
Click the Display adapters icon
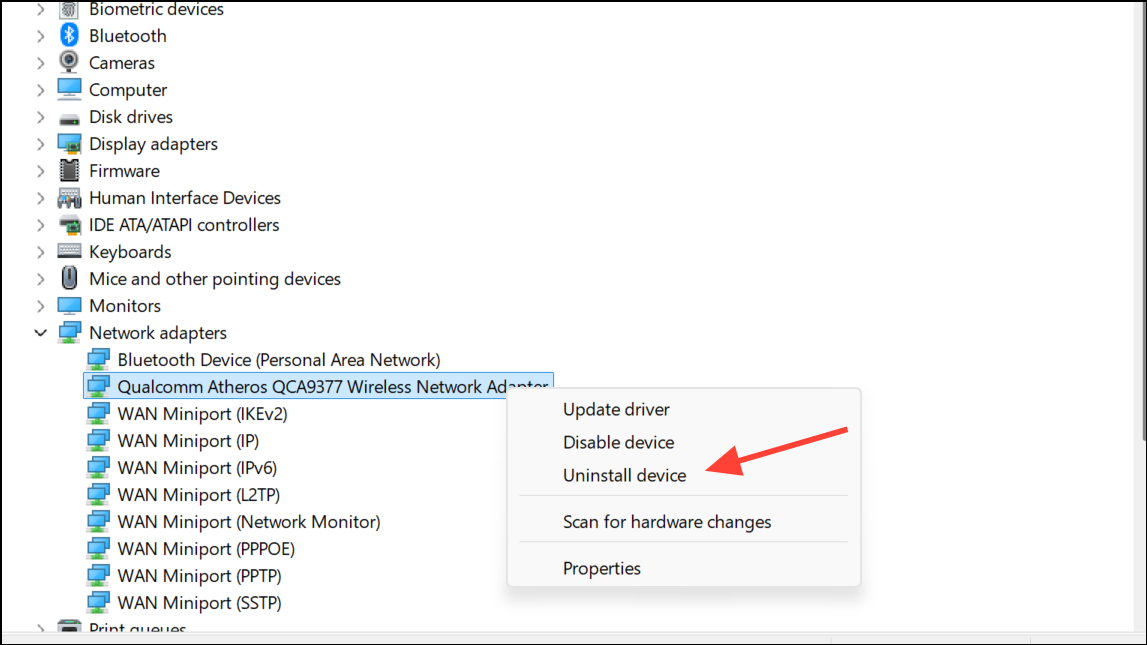click(69, 144)
